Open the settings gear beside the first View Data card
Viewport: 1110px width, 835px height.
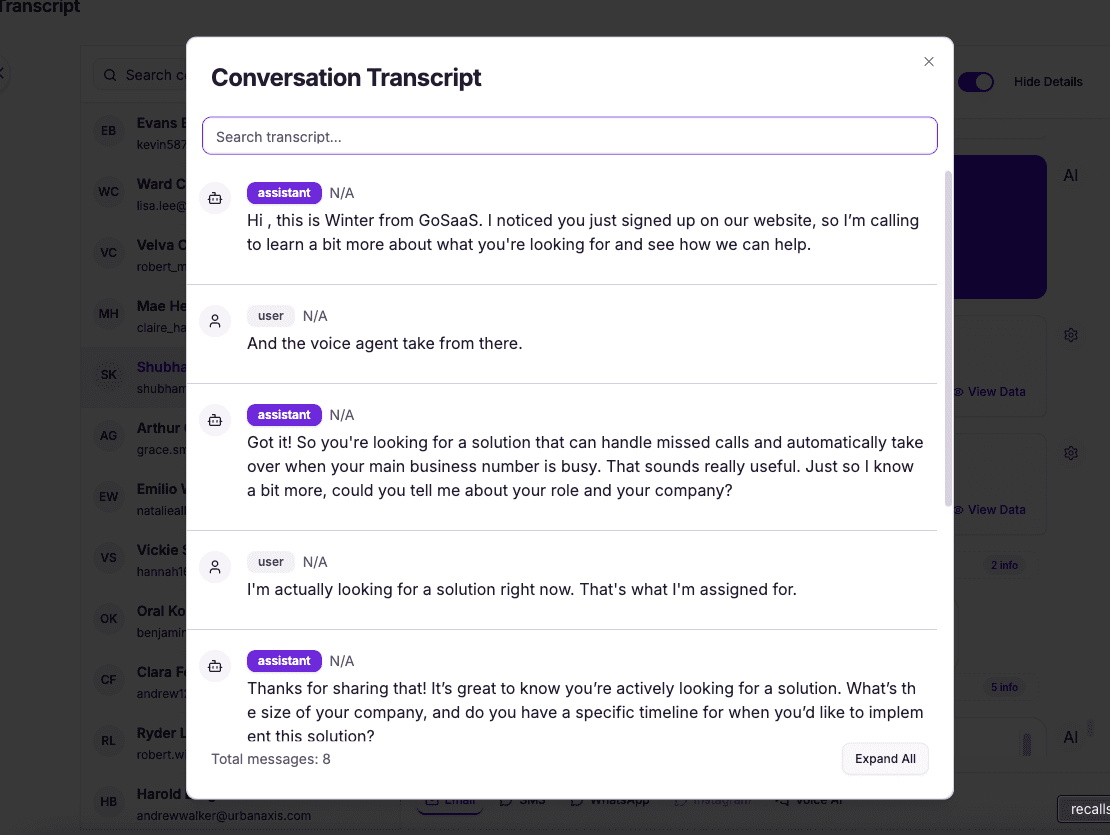[x=1071, y=335]
